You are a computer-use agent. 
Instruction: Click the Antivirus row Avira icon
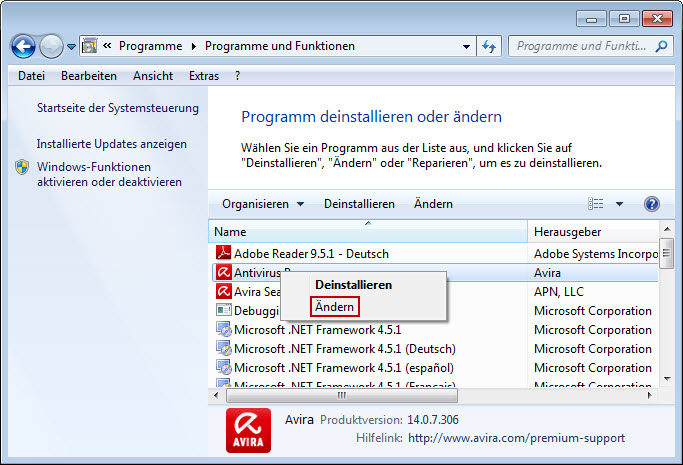coord(223,273)
